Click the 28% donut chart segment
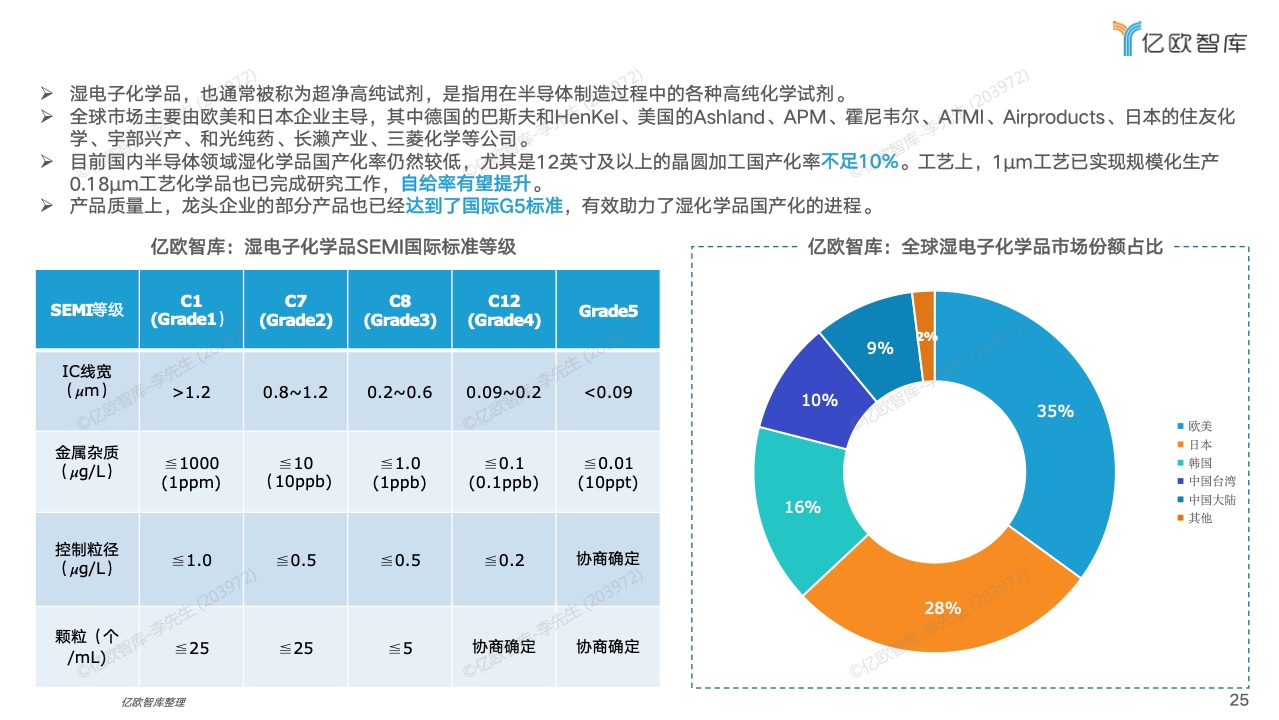Viewport: 1279px width, 720px height. [943, 606]
